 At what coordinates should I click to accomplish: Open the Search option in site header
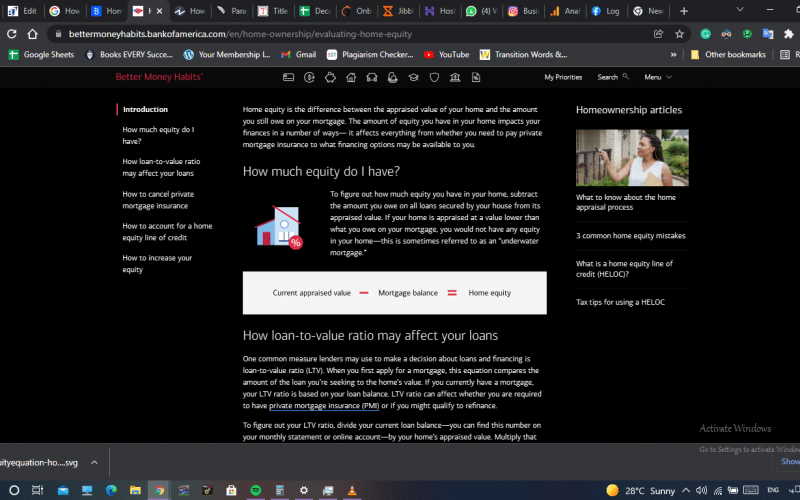tap(612, 77)
